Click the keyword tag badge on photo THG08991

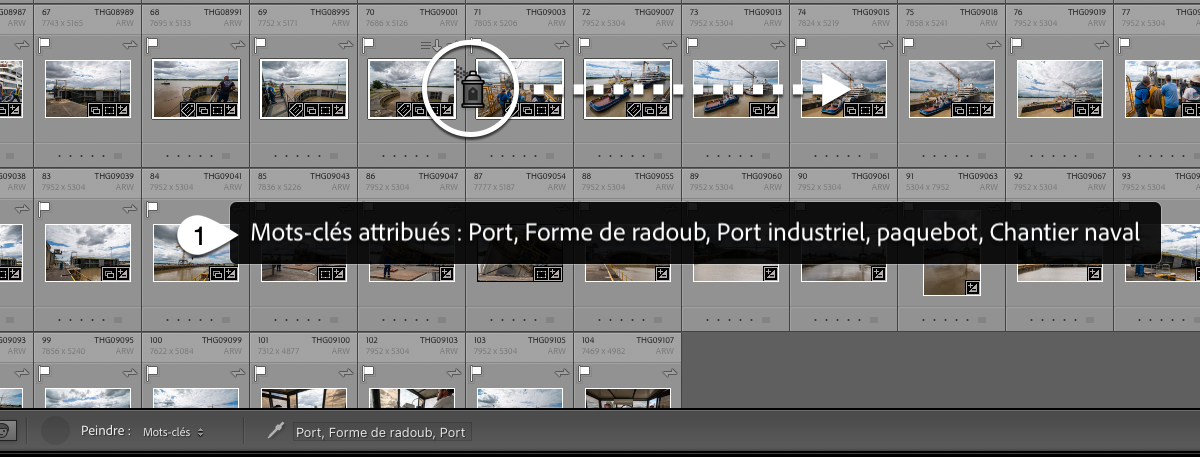pyautogui.click(x=188, y=109)
